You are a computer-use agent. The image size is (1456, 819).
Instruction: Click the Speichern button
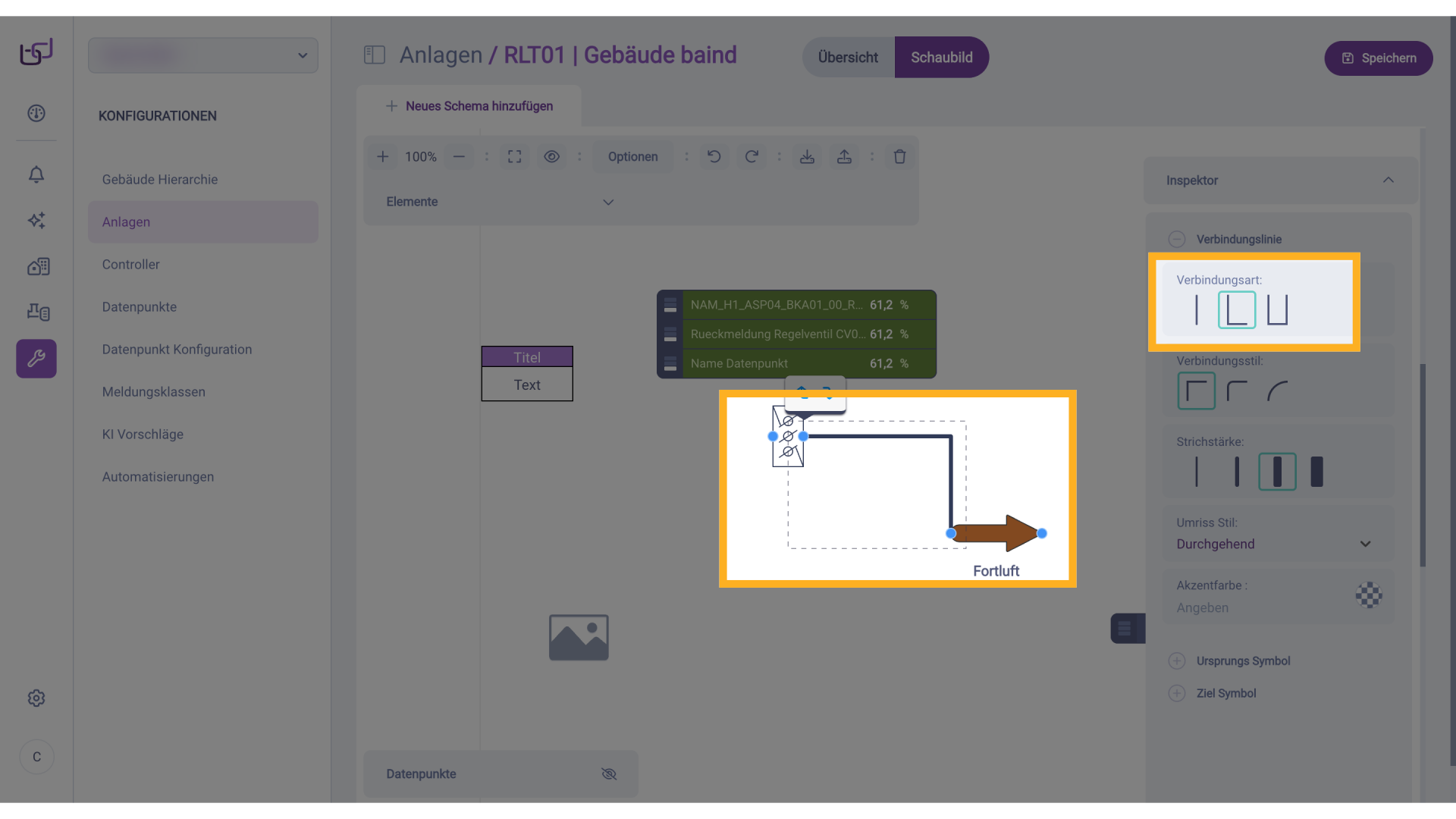[x=1378, y=58]
